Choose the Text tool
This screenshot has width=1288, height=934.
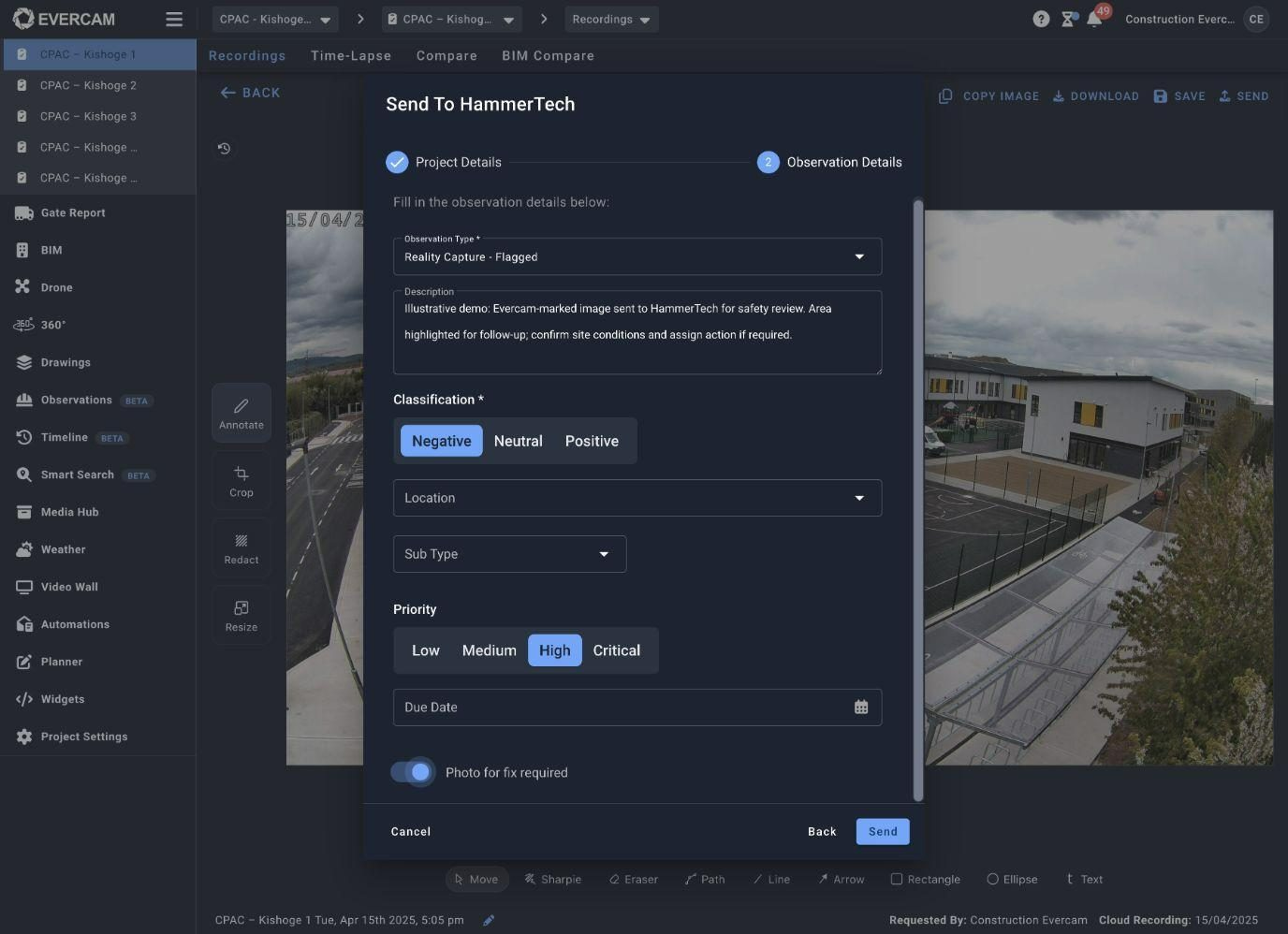tap(1084, 879)
